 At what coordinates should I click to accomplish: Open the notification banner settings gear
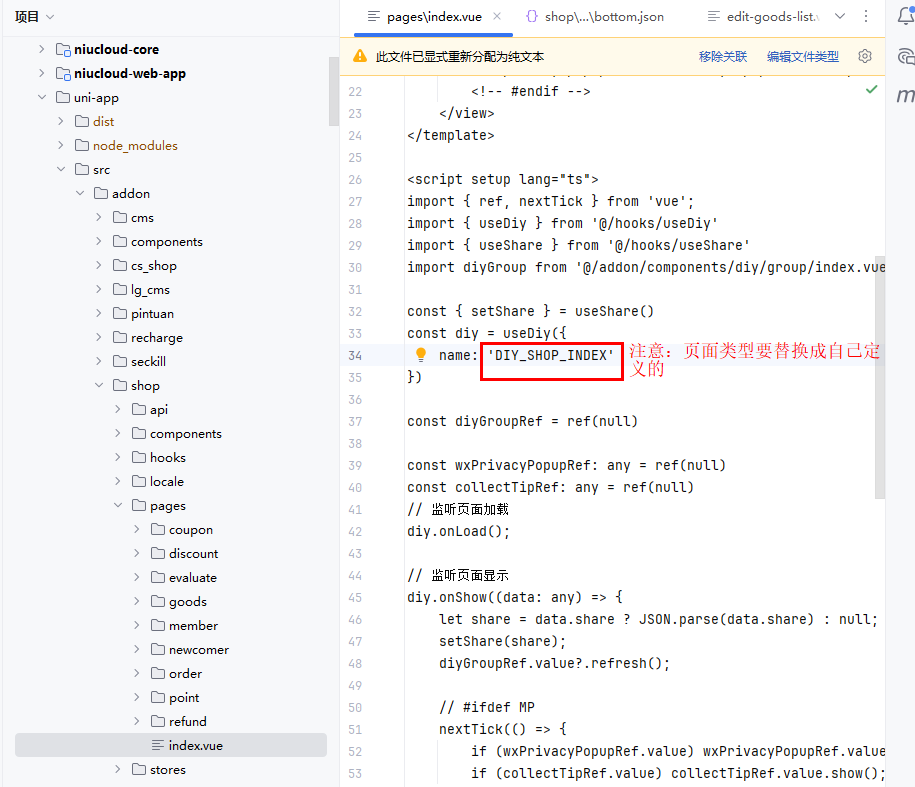tap(865, 56)
